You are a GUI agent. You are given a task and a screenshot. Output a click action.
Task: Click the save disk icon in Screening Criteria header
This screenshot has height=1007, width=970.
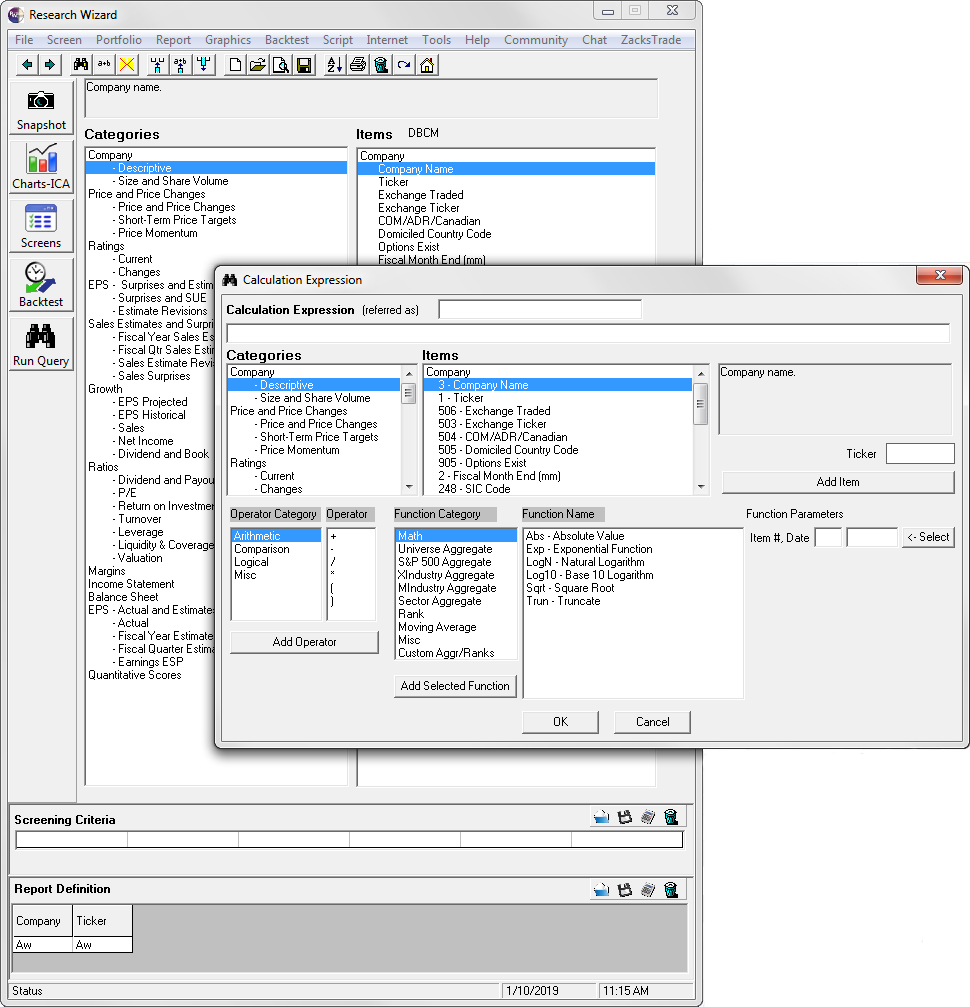pyautogui.click(x=624, y=817)
